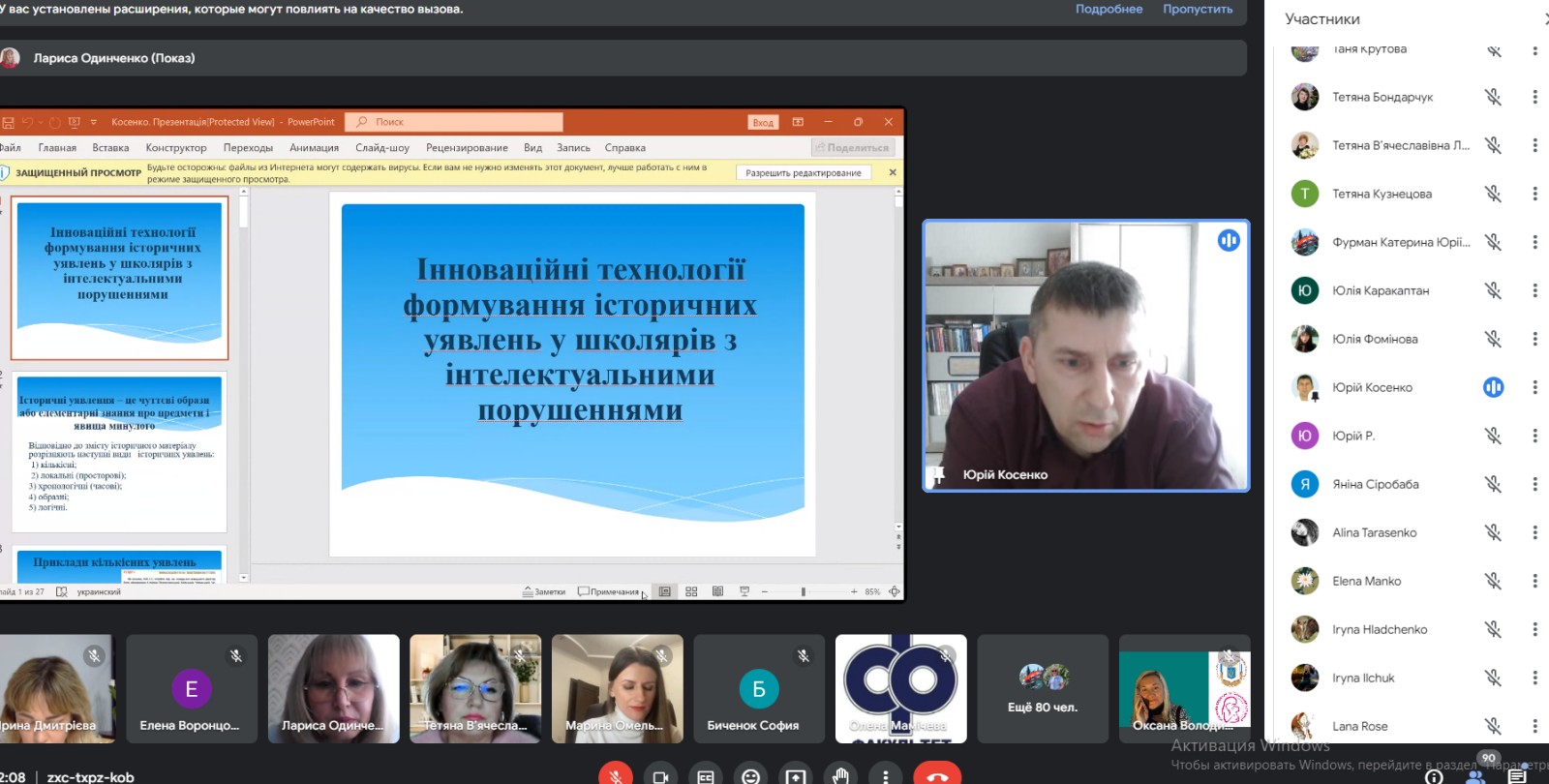
Task: Open the Конструктор ribbon tab
Action: pos(176,148)
